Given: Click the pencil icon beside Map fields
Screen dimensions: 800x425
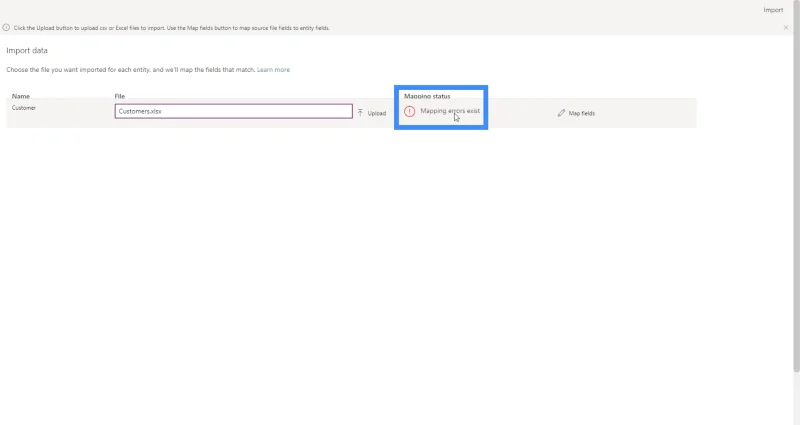Looking at the screenshot, I should point(561,113).
